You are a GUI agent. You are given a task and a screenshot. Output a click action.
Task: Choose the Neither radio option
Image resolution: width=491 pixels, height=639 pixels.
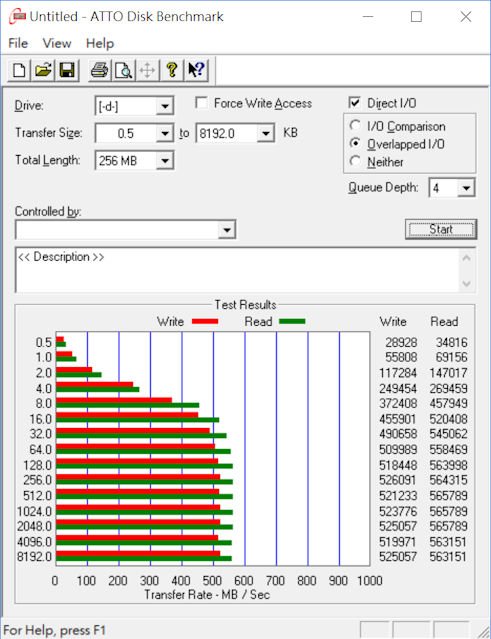355,161
